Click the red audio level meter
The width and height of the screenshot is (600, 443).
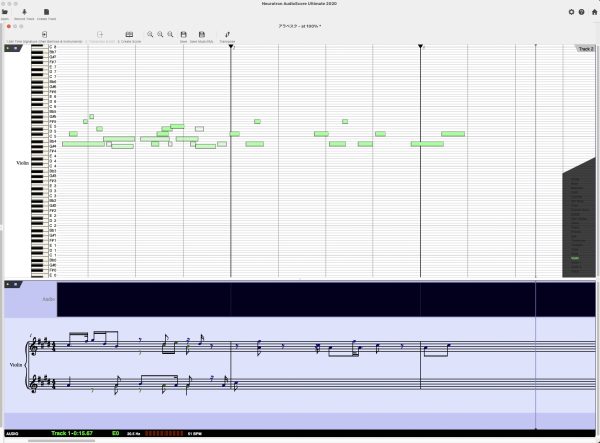coord(164,434)
